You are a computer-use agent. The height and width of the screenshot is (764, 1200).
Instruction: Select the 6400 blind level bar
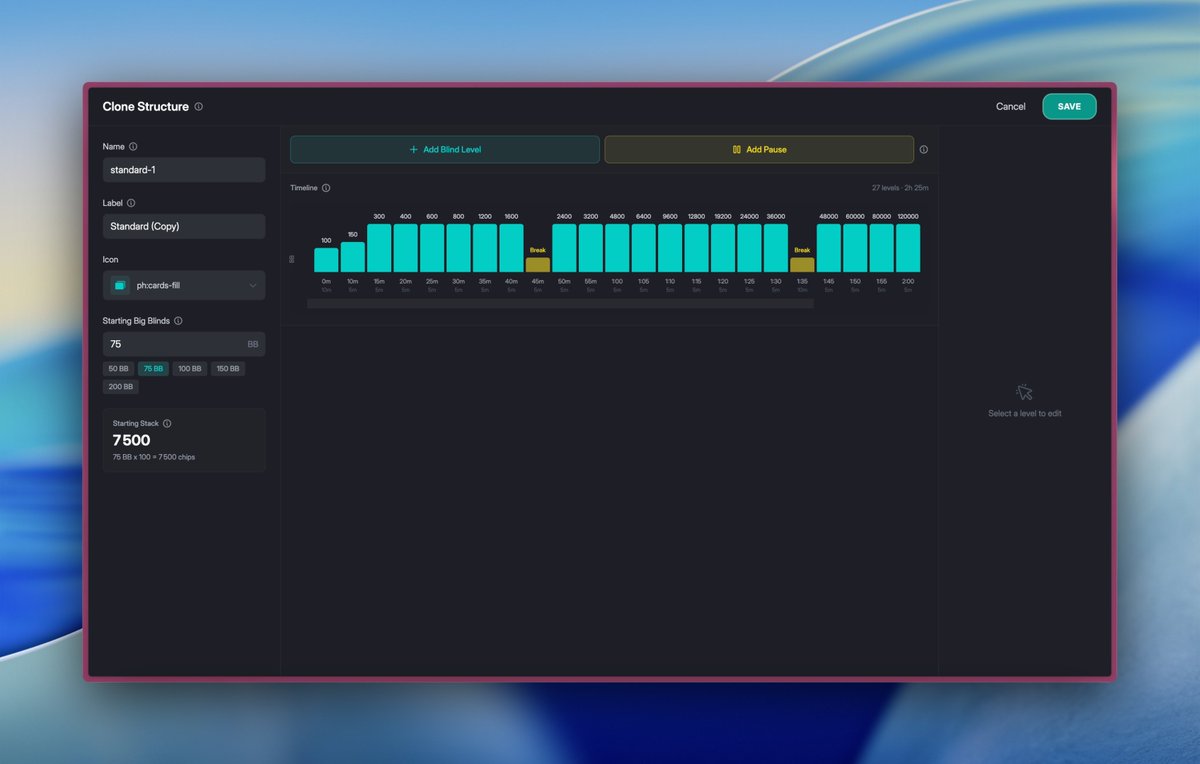tap(644, 248)
